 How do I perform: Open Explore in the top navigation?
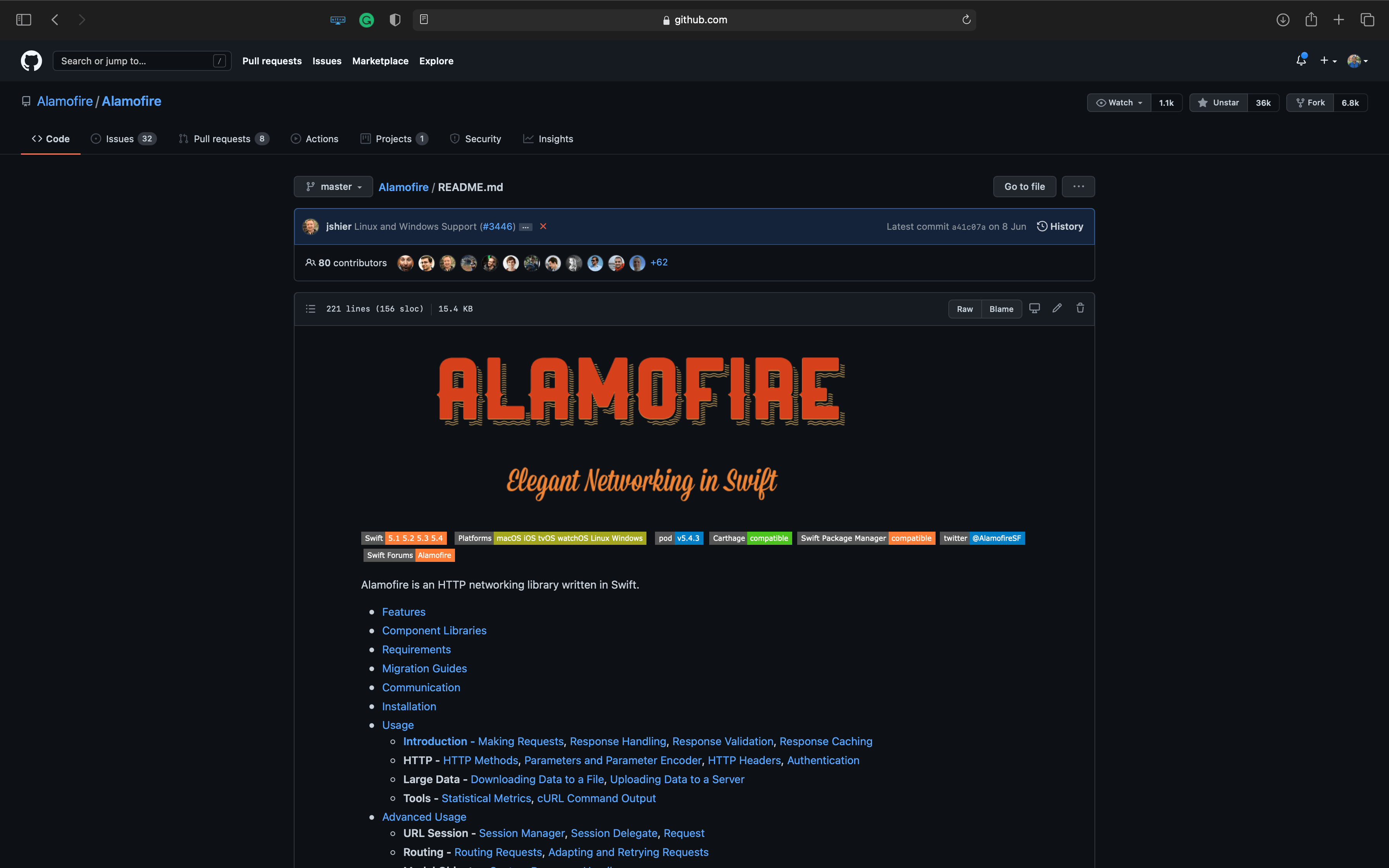[x=436, y=61]
